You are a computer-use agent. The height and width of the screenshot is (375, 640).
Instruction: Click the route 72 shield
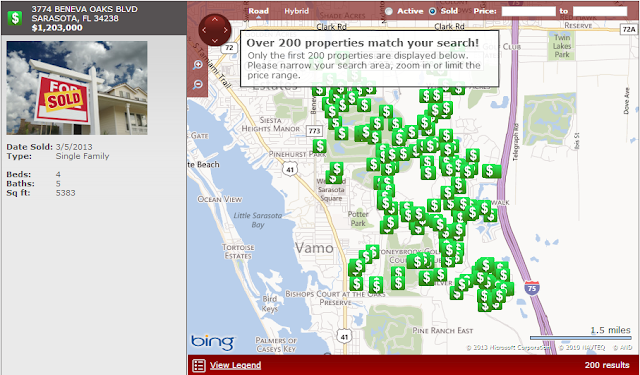(x=229, y=48)
